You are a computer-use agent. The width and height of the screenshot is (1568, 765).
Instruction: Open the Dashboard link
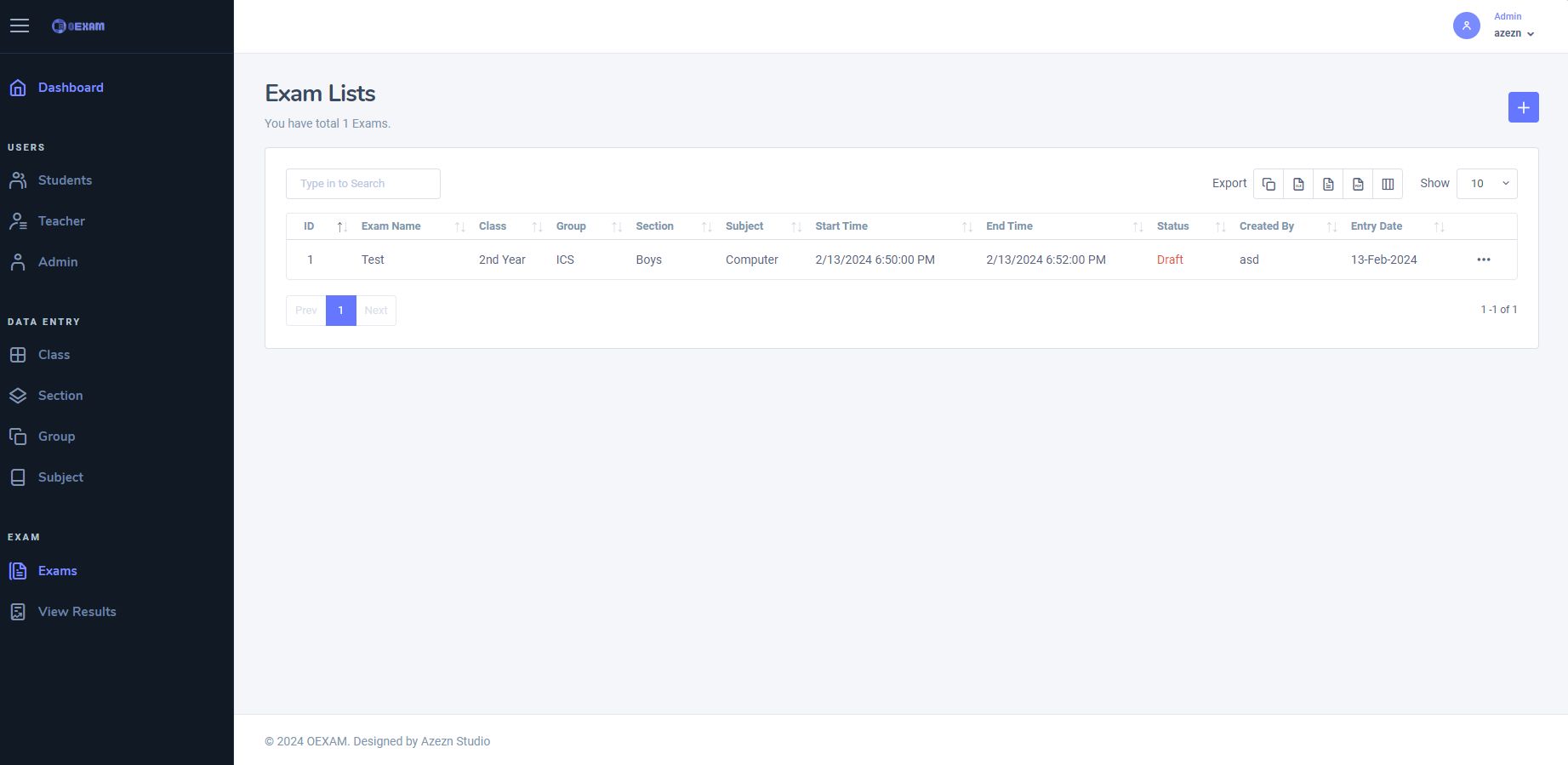pyautogui.click(x=71, y=88)
